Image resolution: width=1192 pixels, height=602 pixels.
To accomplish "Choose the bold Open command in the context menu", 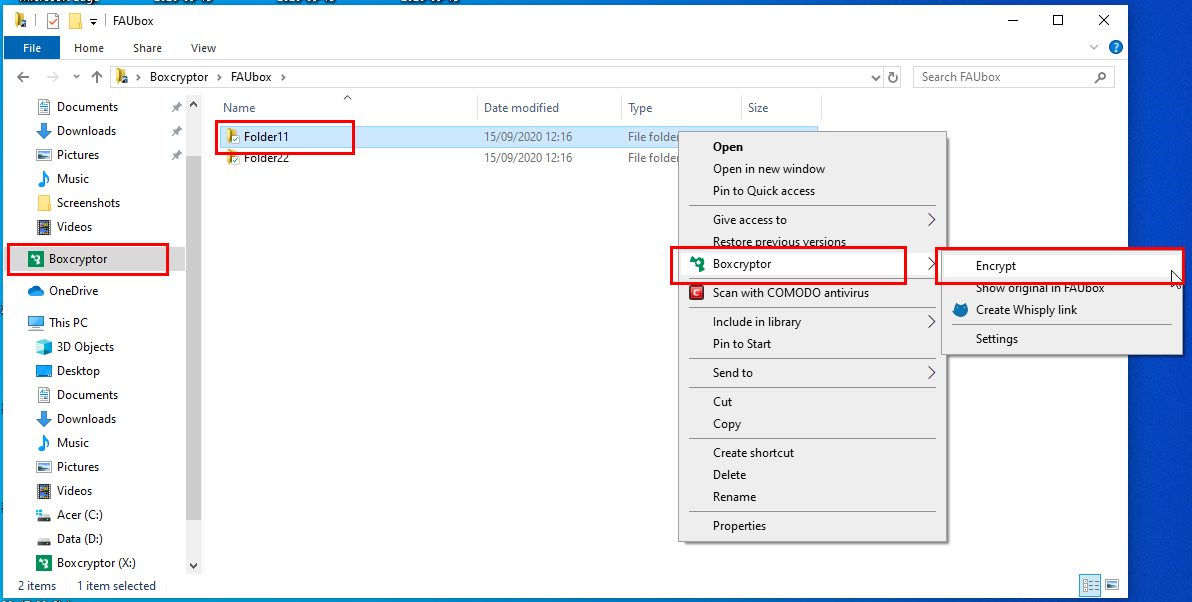I will [x=728, y=147].
